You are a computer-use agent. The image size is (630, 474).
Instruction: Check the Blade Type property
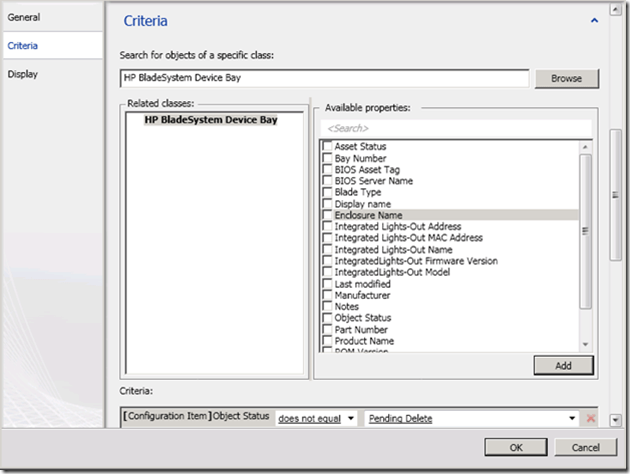pyautogui.click(x=327, y=192)
